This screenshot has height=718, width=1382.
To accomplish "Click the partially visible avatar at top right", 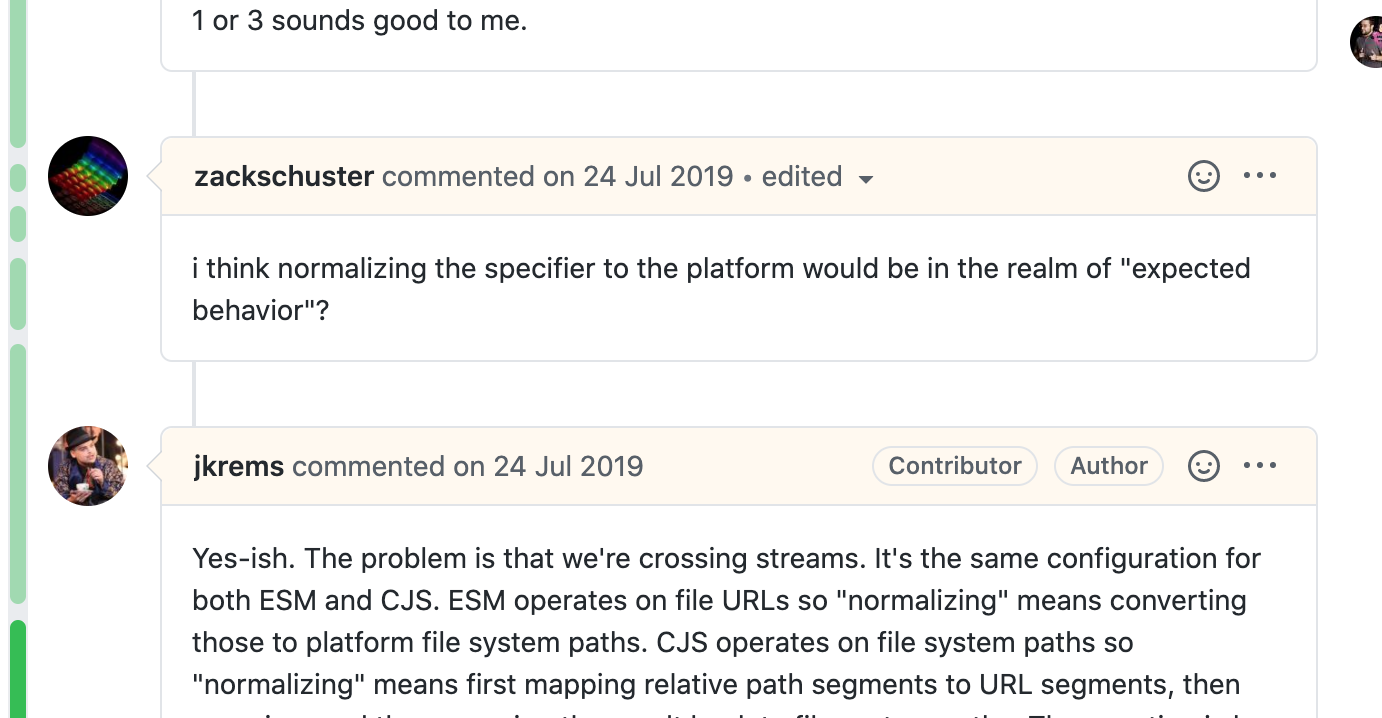I will click(x=1367, y=42).
